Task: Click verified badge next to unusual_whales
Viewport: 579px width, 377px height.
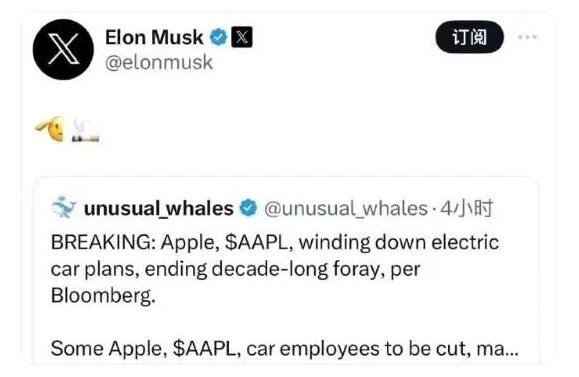Action: [248, 208]
